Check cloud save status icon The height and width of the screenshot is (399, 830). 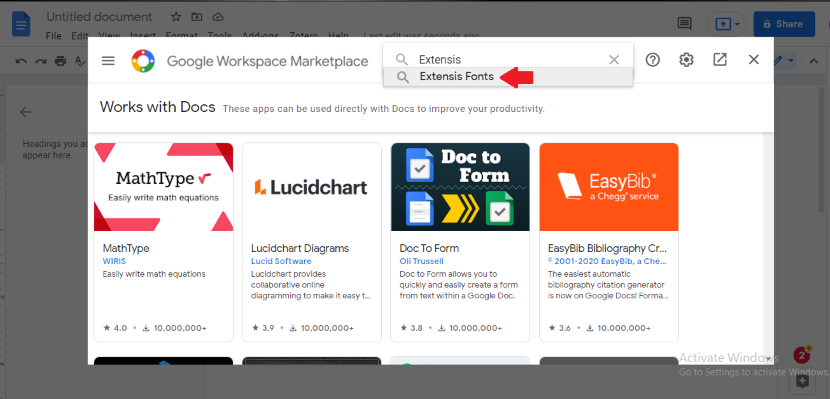(x=218, y=17)
